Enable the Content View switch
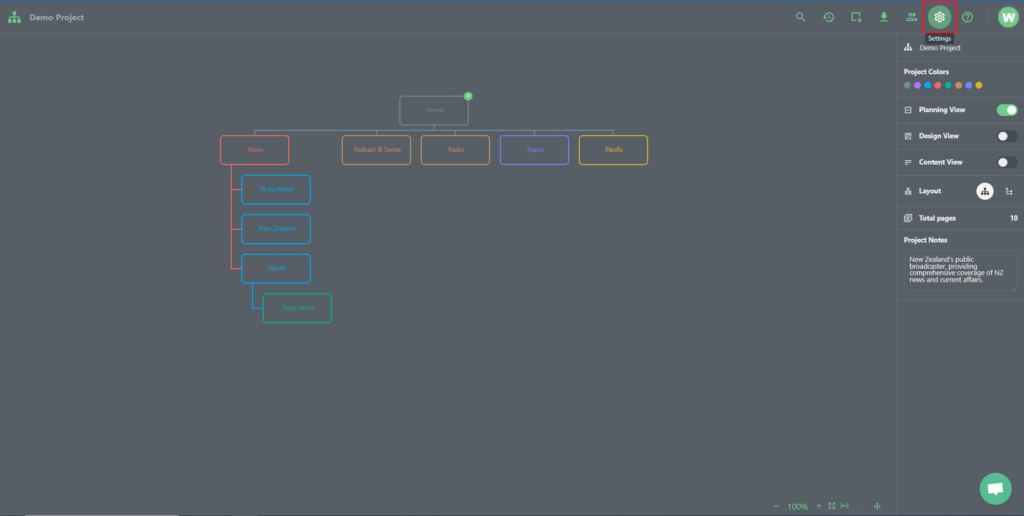This screenshot has width=1024, height=516. [1006, 162]
